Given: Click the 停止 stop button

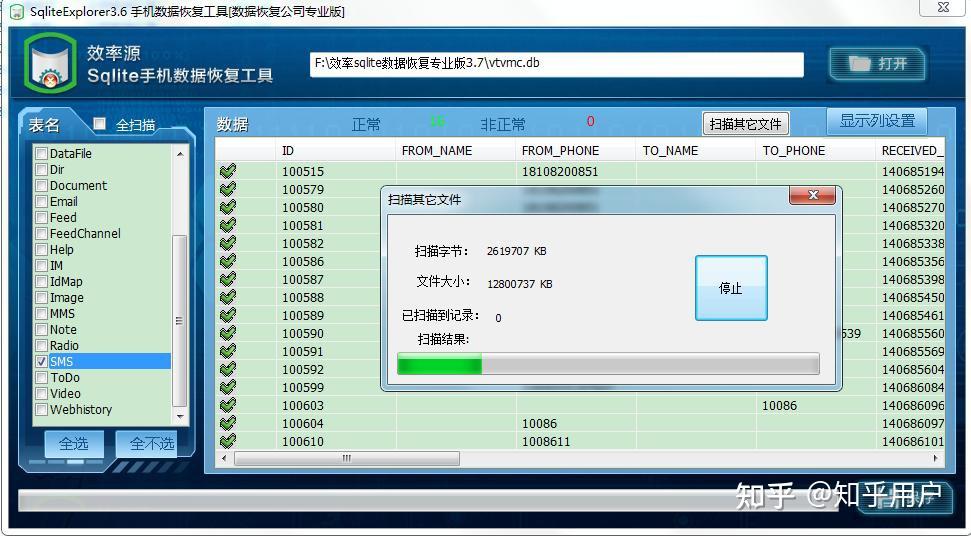Looking at the screenshot, I should coord(731,288).
